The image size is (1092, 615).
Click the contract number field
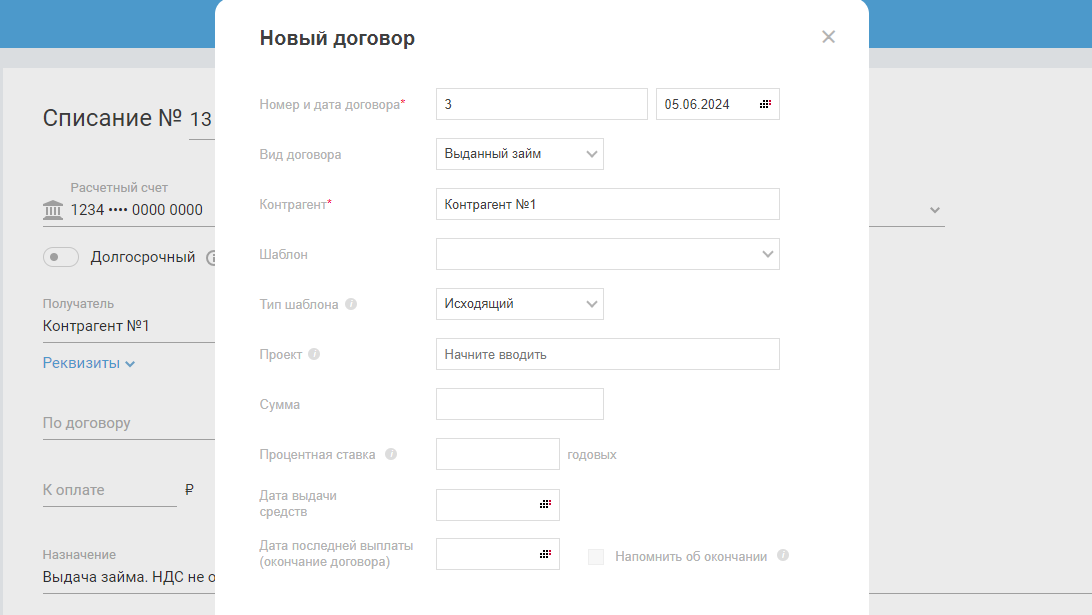(x=541, y=104)
